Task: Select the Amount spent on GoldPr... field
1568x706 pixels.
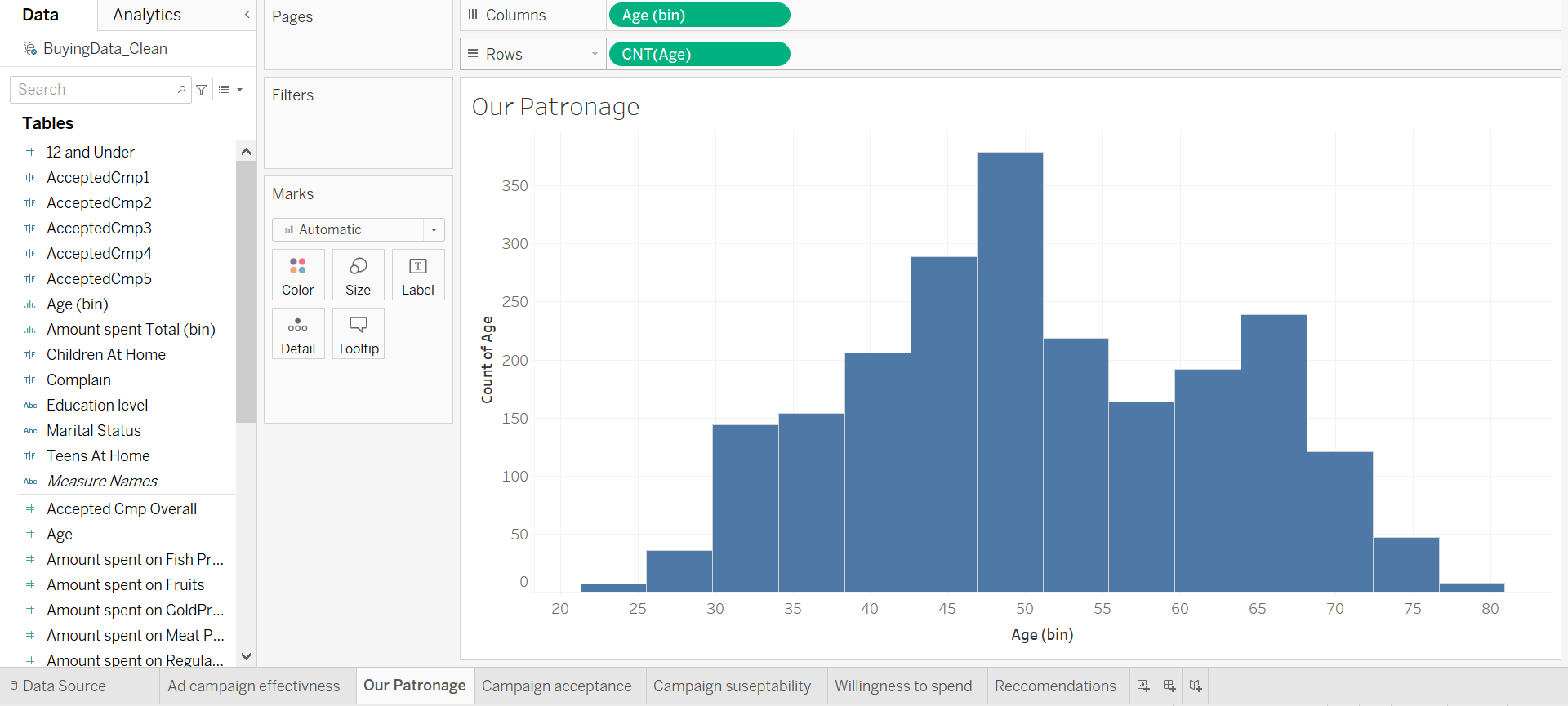Action: pos(135,611)
